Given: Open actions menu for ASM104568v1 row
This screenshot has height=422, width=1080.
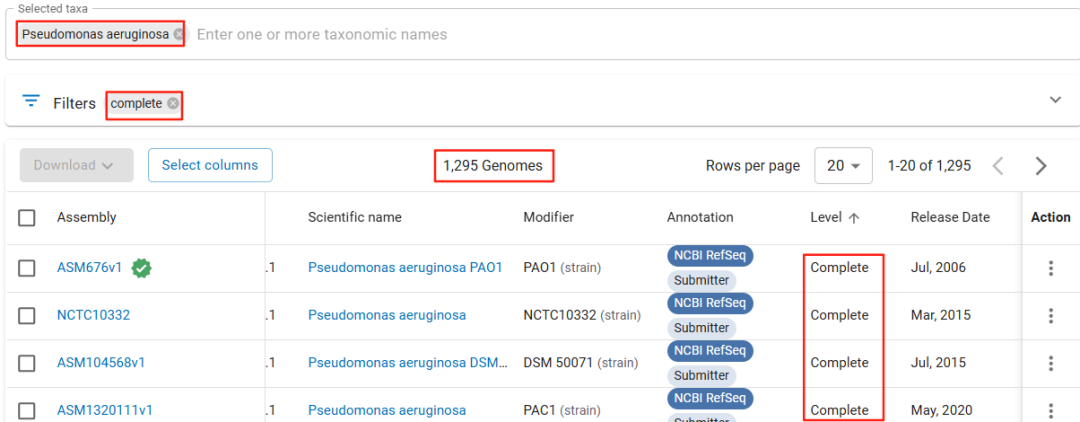Looking at the screenshot, I should [1050, 363].
